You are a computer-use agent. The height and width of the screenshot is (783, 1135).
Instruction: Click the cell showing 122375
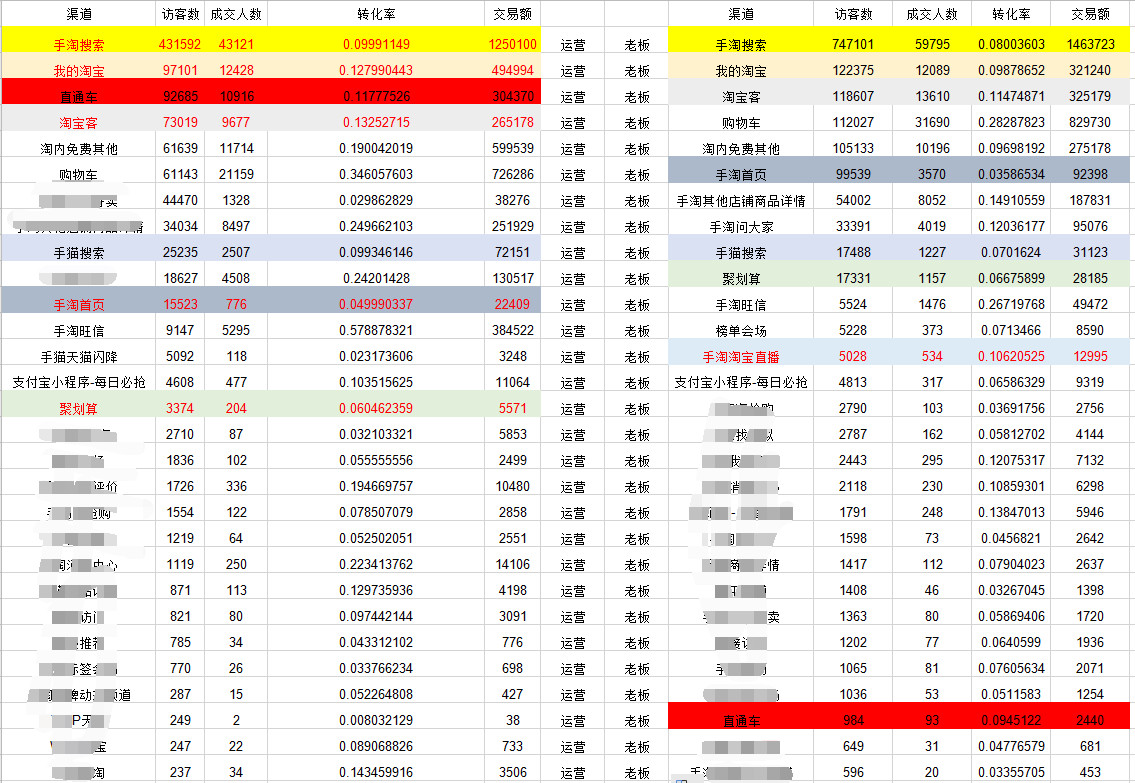(853, 70)
